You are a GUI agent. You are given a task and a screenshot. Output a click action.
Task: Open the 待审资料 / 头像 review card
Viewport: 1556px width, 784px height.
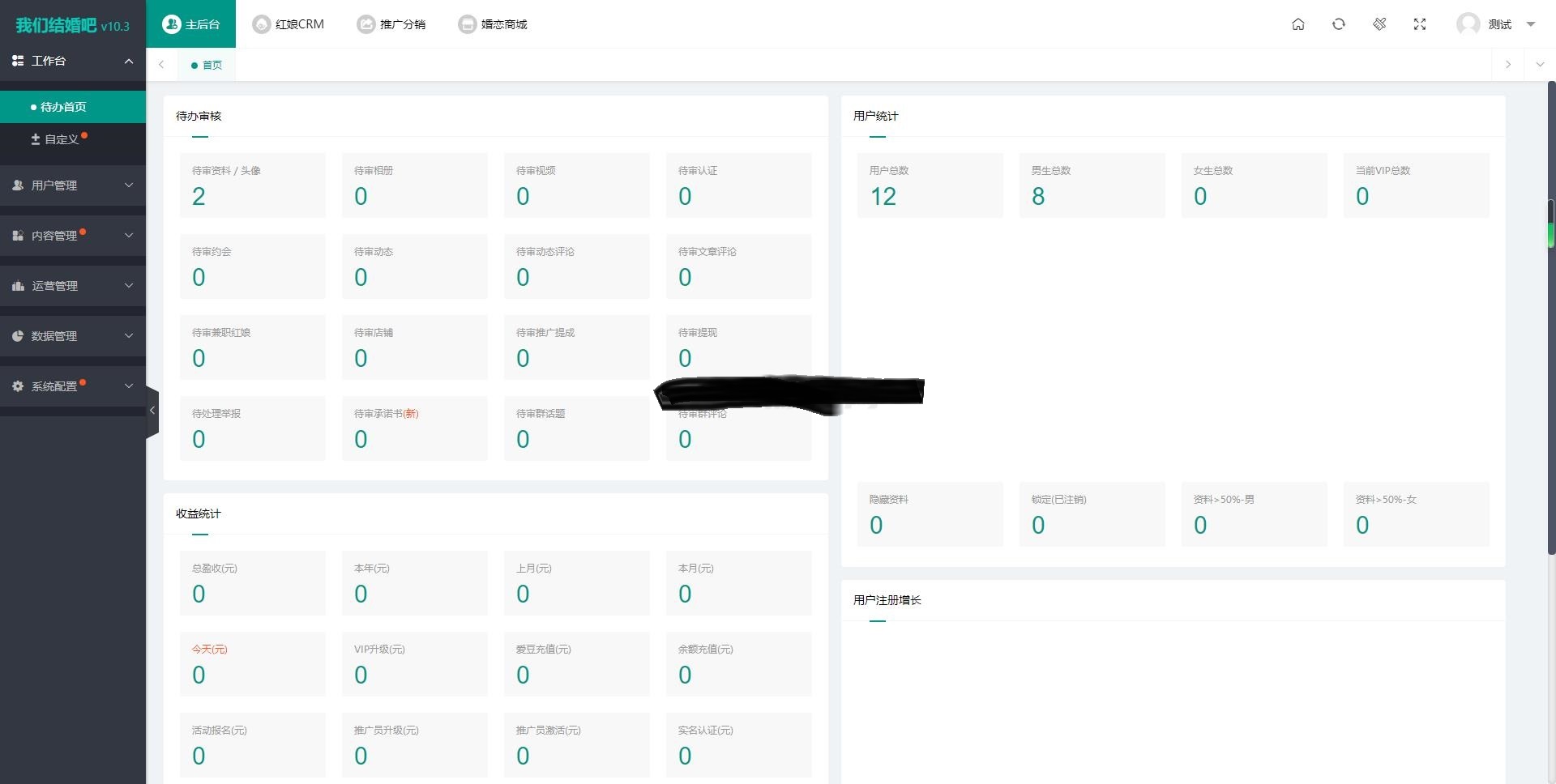252,185
